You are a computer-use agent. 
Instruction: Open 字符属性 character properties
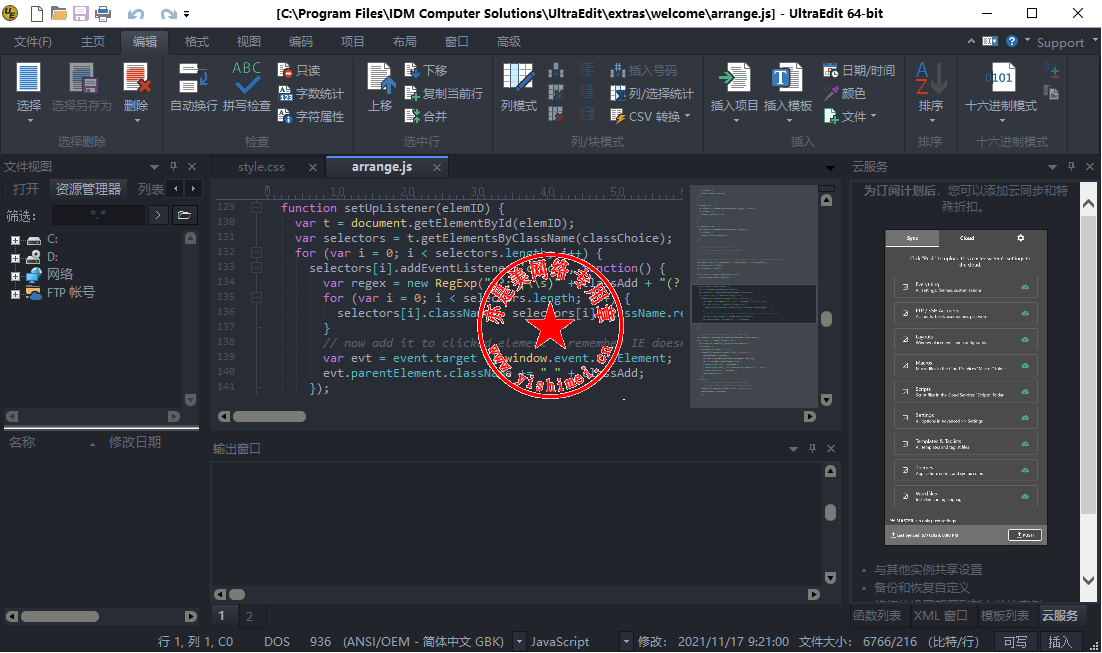[x=311, y=116]
